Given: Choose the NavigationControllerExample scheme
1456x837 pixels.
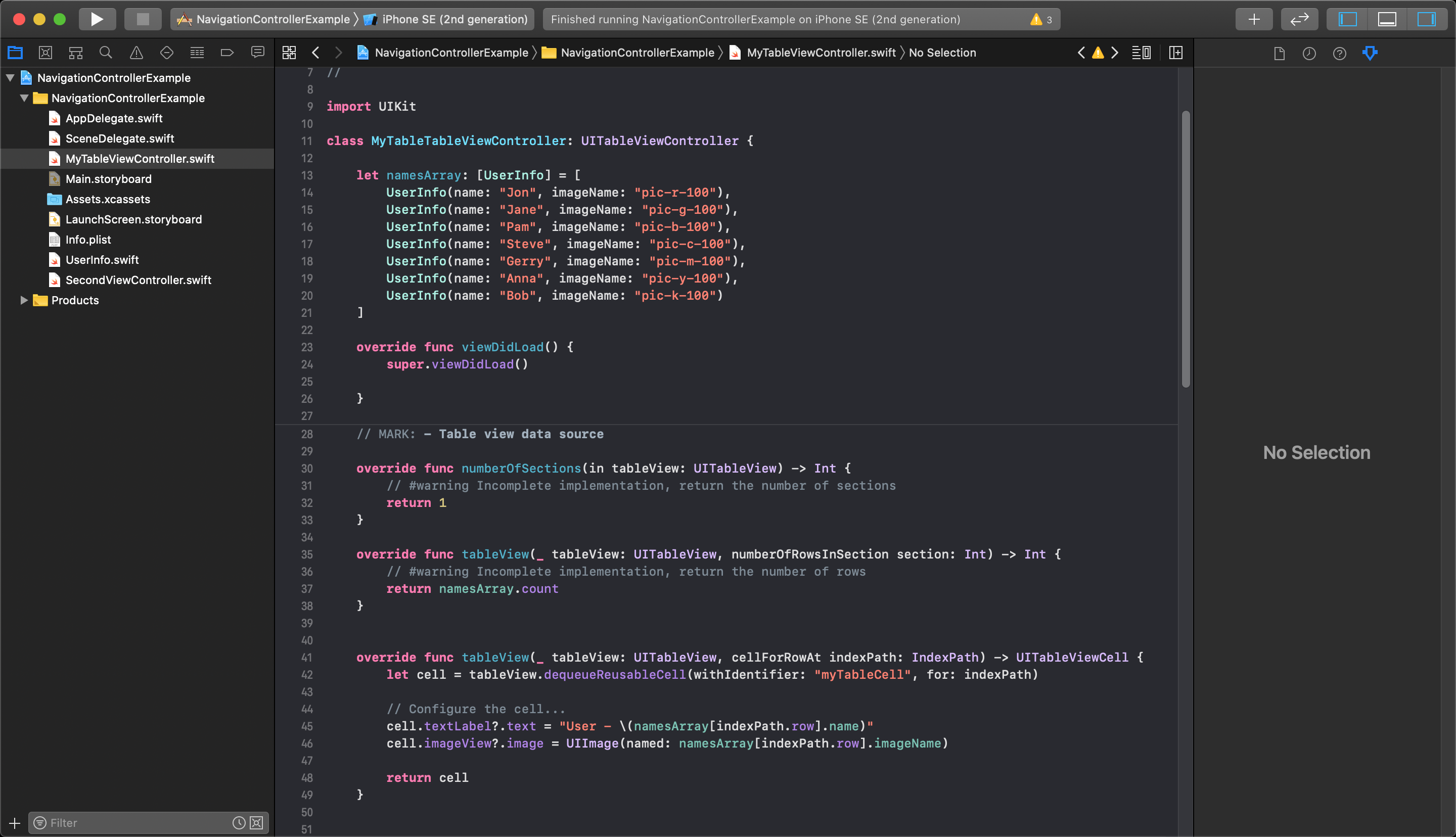Looking at the screenshot, I should point(264,19).
